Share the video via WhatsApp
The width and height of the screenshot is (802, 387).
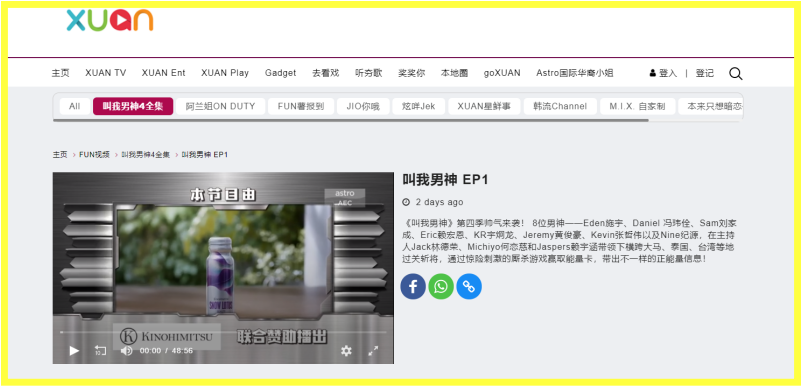[441, 286]
